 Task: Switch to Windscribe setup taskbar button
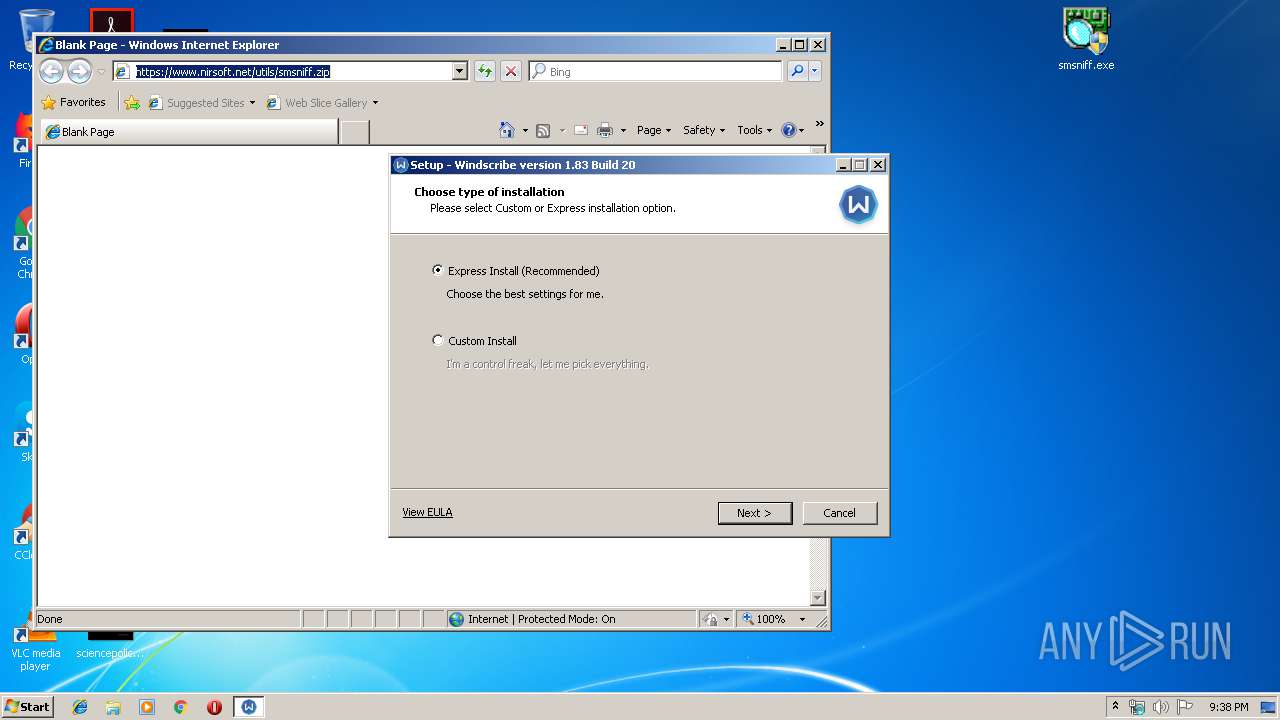click(x=249, y=707)
